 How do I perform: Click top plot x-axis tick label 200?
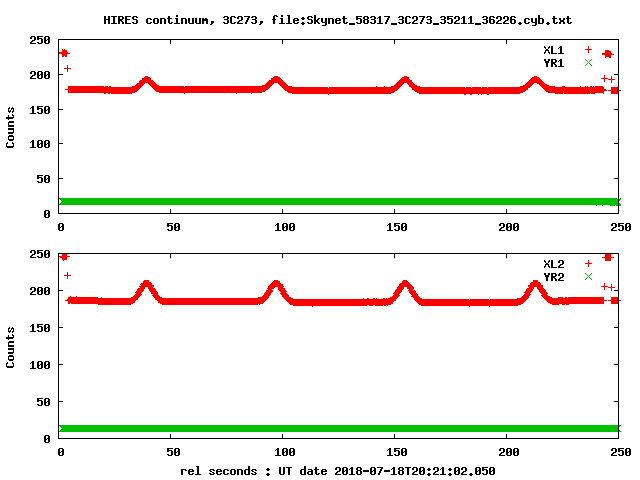(x=509, y=227)
